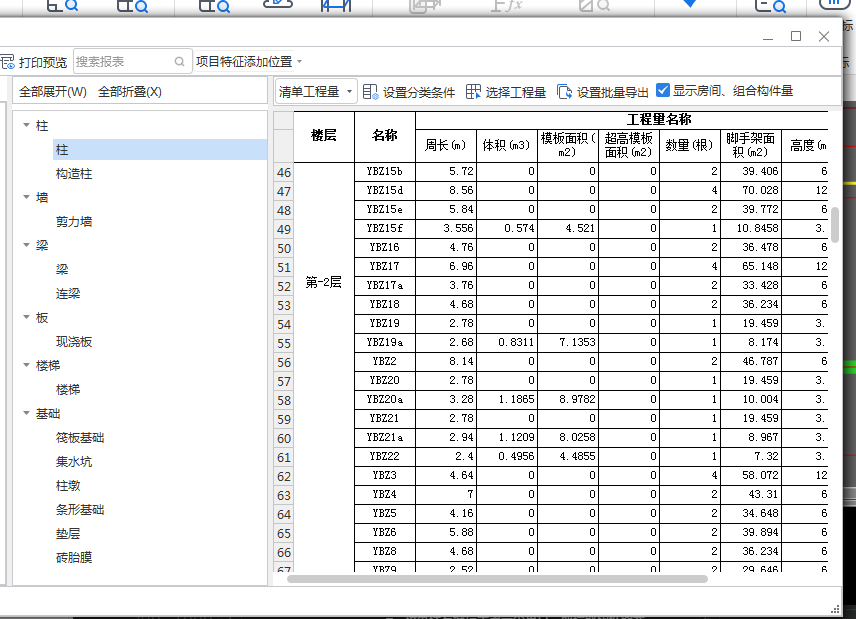Click the search magnifier in 搜索报表 box
This screenshot has width=856, height=619.
coord(180,62)
